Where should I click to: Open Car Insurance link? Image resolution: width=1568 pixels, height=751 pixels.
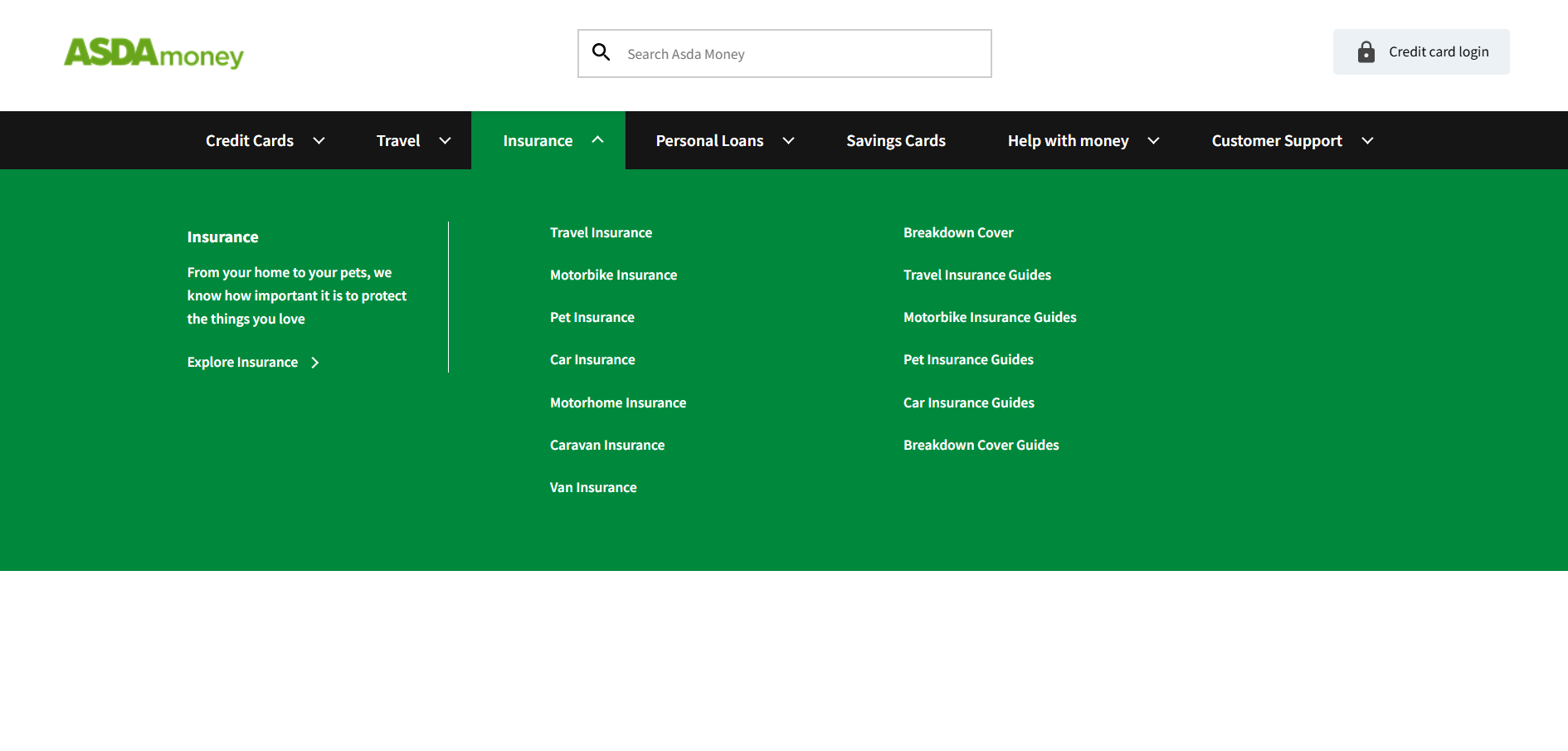(592, 360)
